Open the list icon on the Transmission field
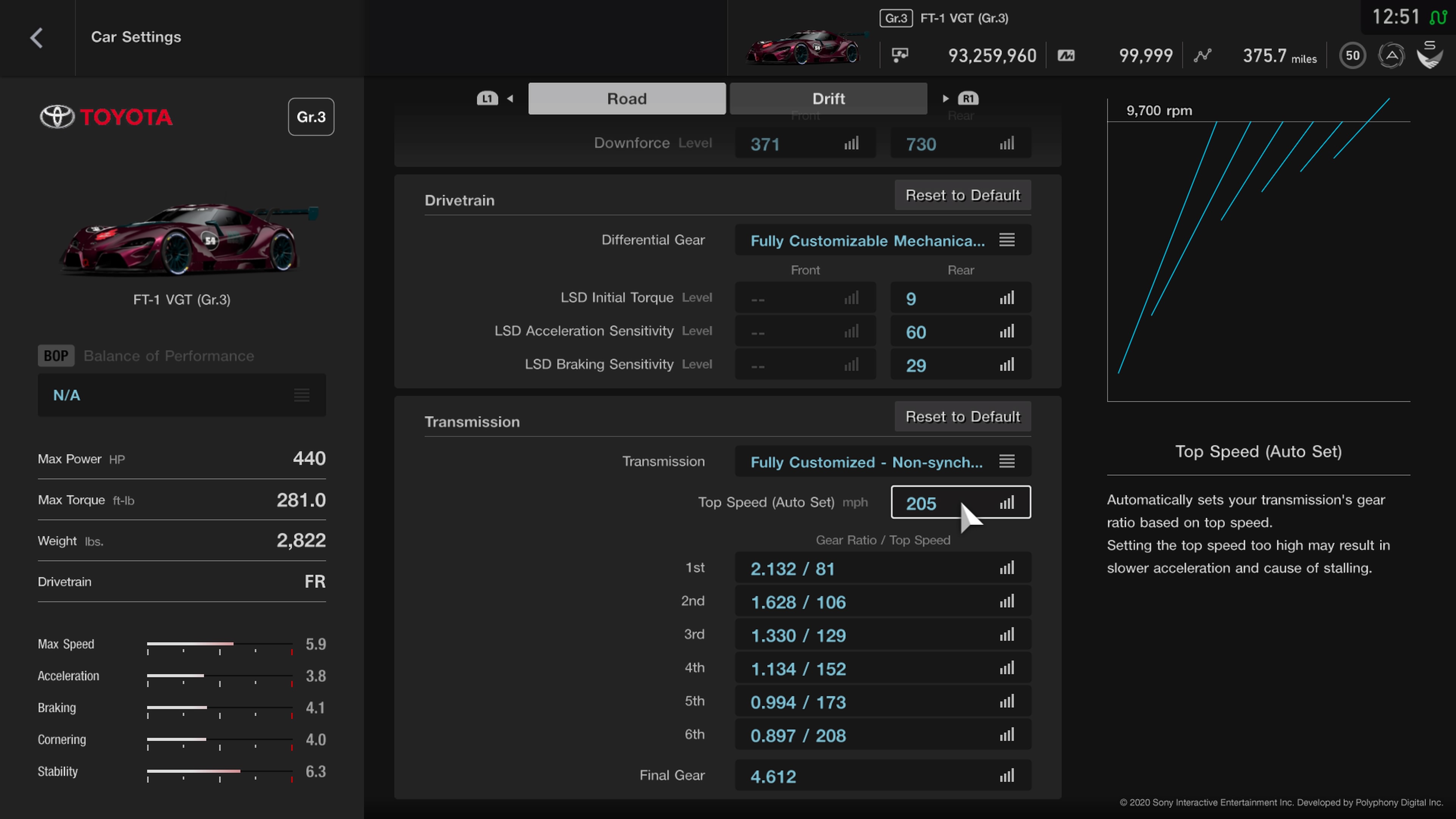The image size is (1456, 819). [x=1007, y=461]
